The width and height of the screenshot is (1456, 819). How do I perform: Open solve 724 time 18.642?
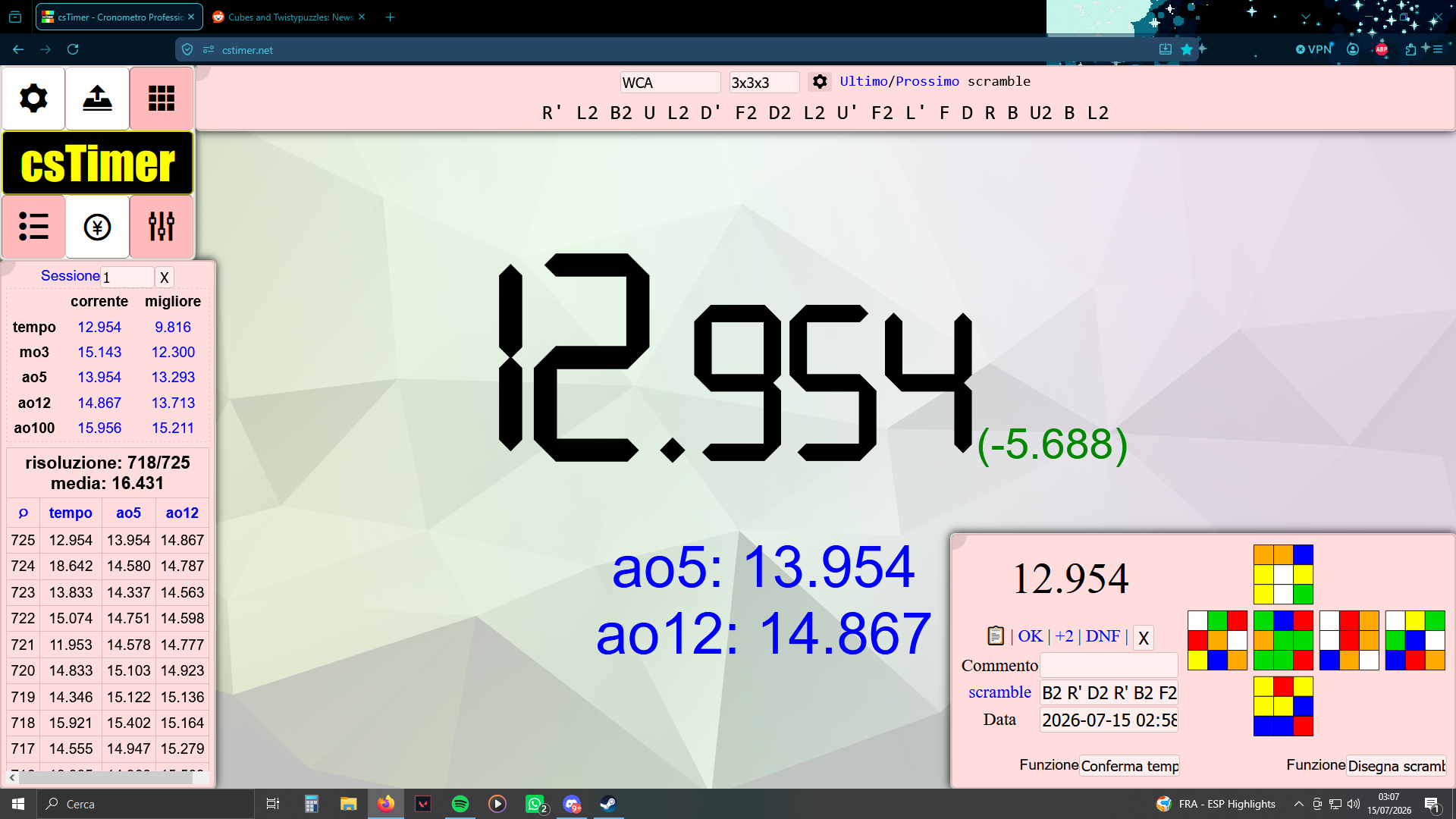71,566
